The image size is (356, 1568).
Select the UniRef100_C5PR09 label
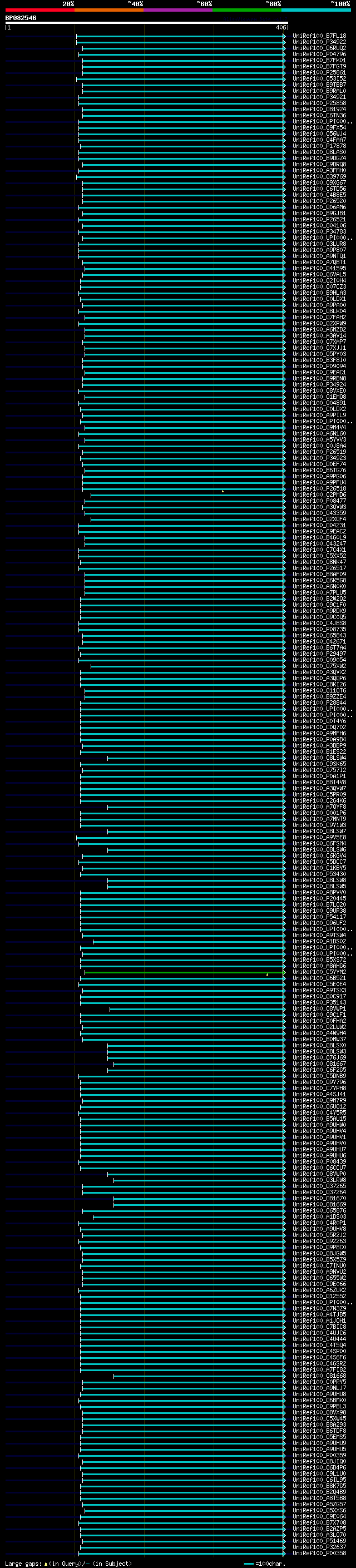coord(319,794)
